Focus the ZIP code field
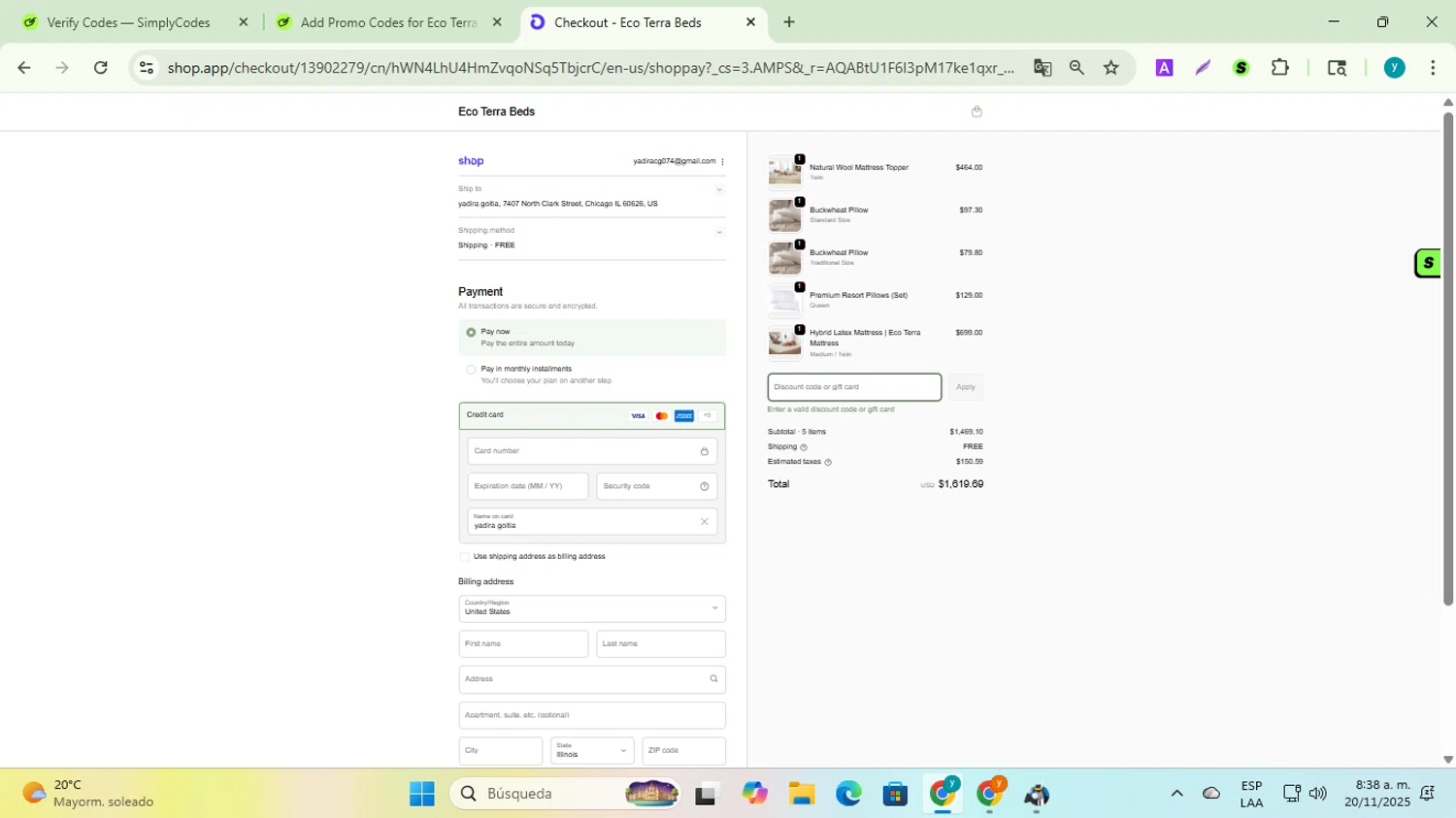The height and width of the screenshot is (818, 1456). point(684,751)
